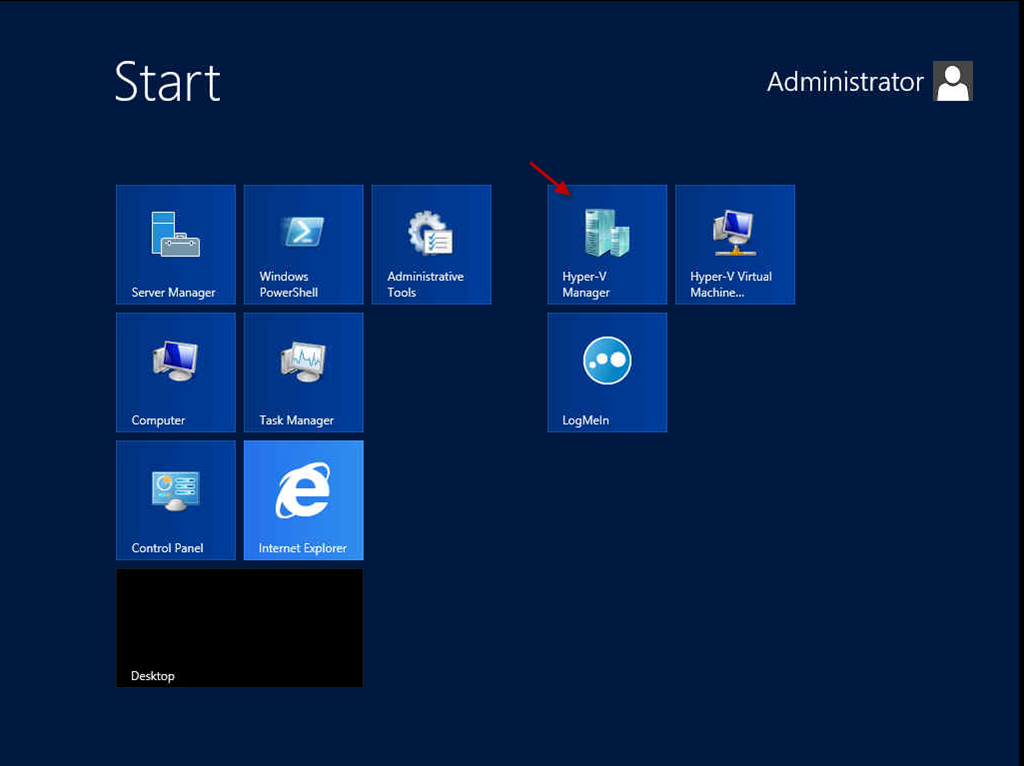Launch Internet Explorer tile
Screen dimensions: 1024x766
(303, 500)
